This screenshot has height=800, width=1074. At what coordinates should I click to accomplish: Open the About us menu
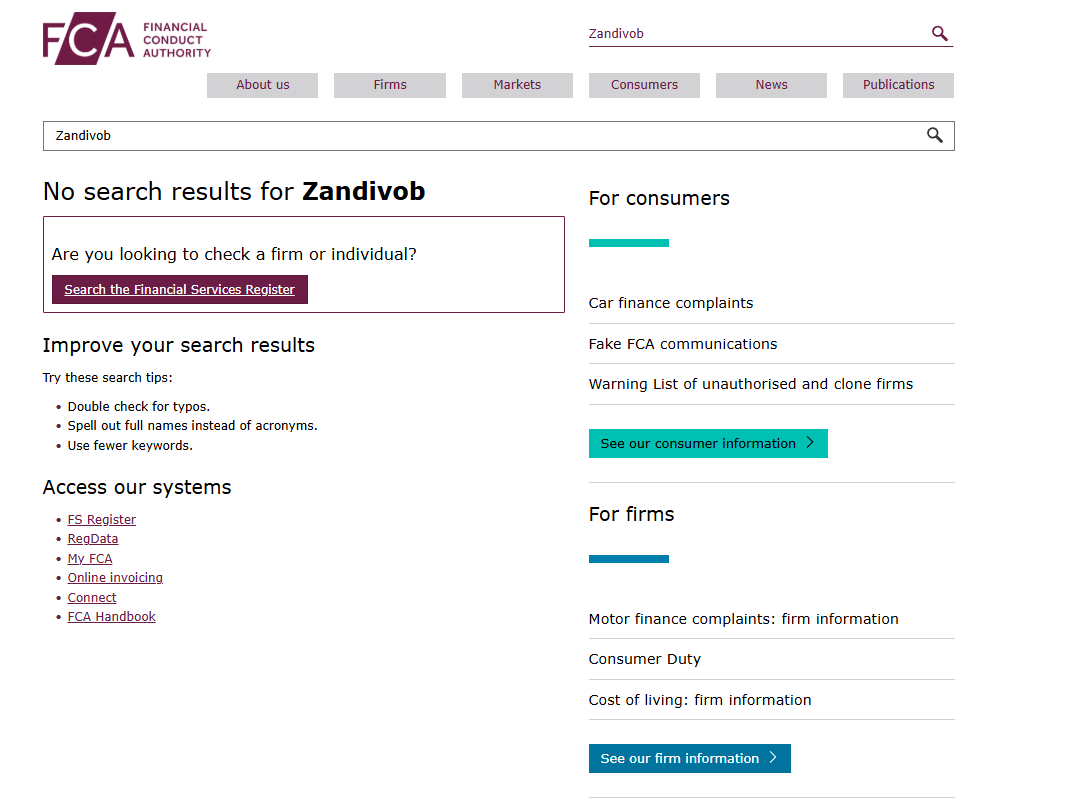262,85
